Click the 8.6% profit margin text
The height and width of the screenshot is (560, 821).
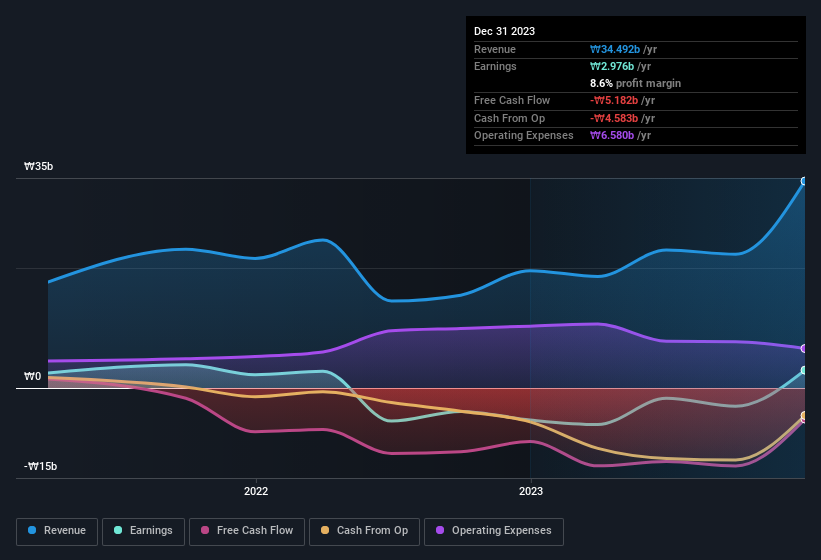[635, 83]
